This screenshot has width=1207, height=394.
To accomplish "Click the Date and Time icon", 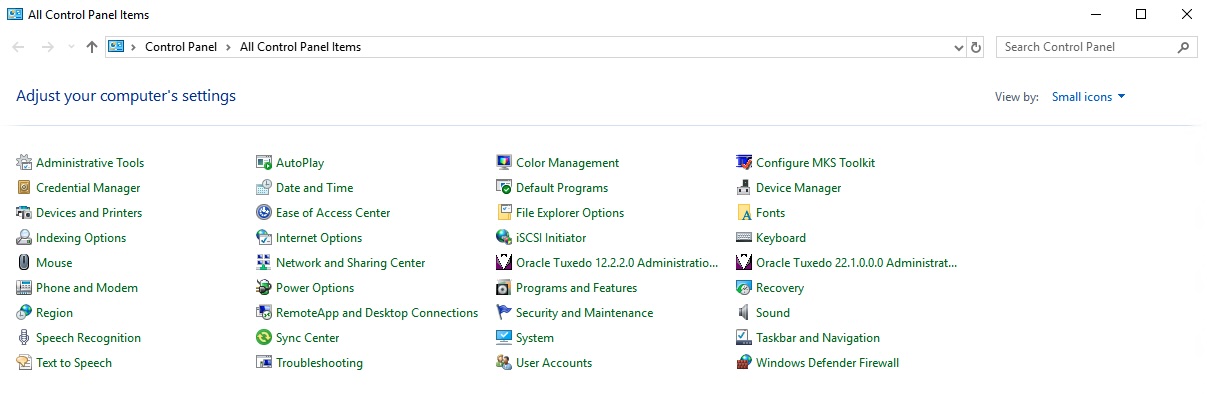I will click(x=264, y=188).
